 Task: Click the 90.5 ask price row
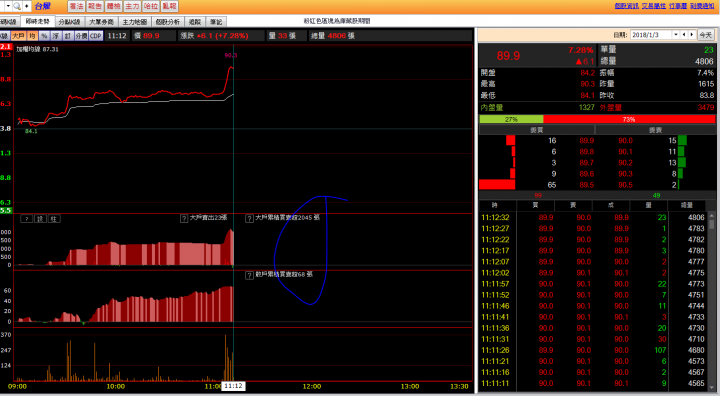click(625, 185)
